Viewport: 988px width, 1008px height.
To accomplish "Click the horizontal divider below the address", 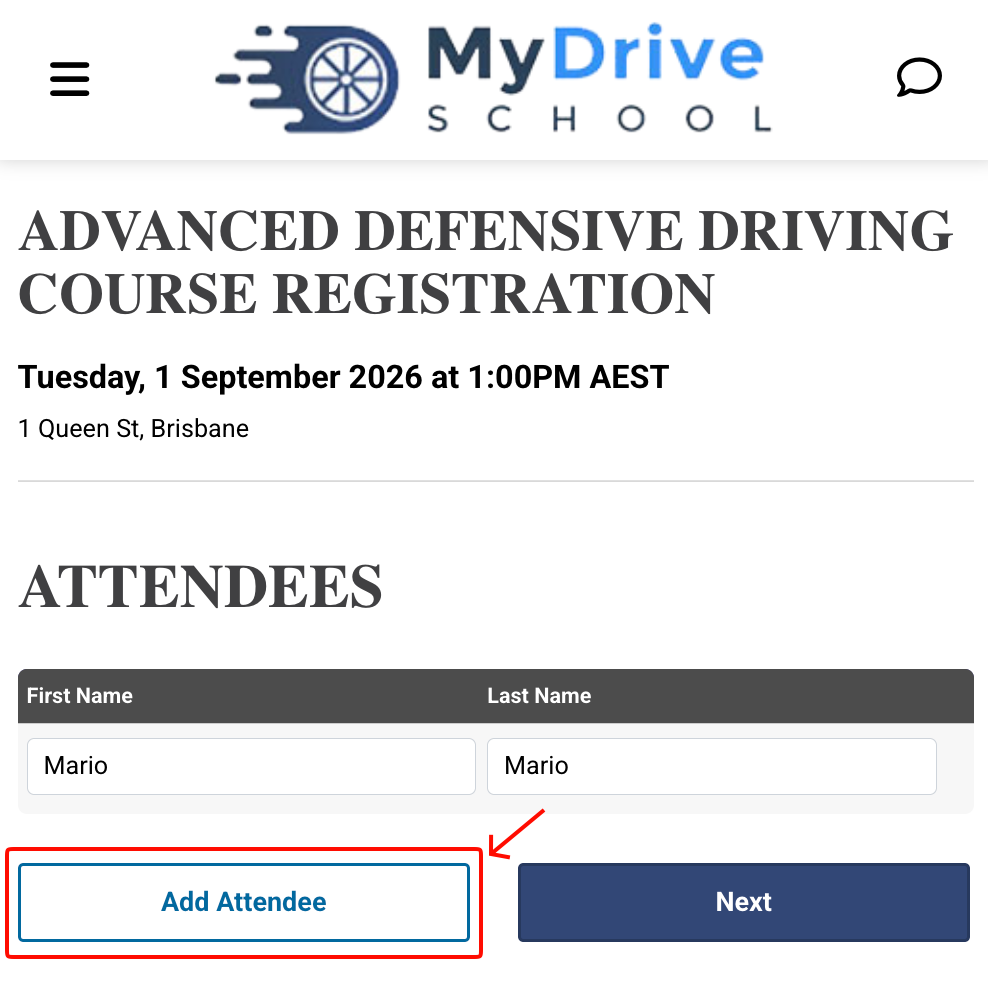I will 496,481.
